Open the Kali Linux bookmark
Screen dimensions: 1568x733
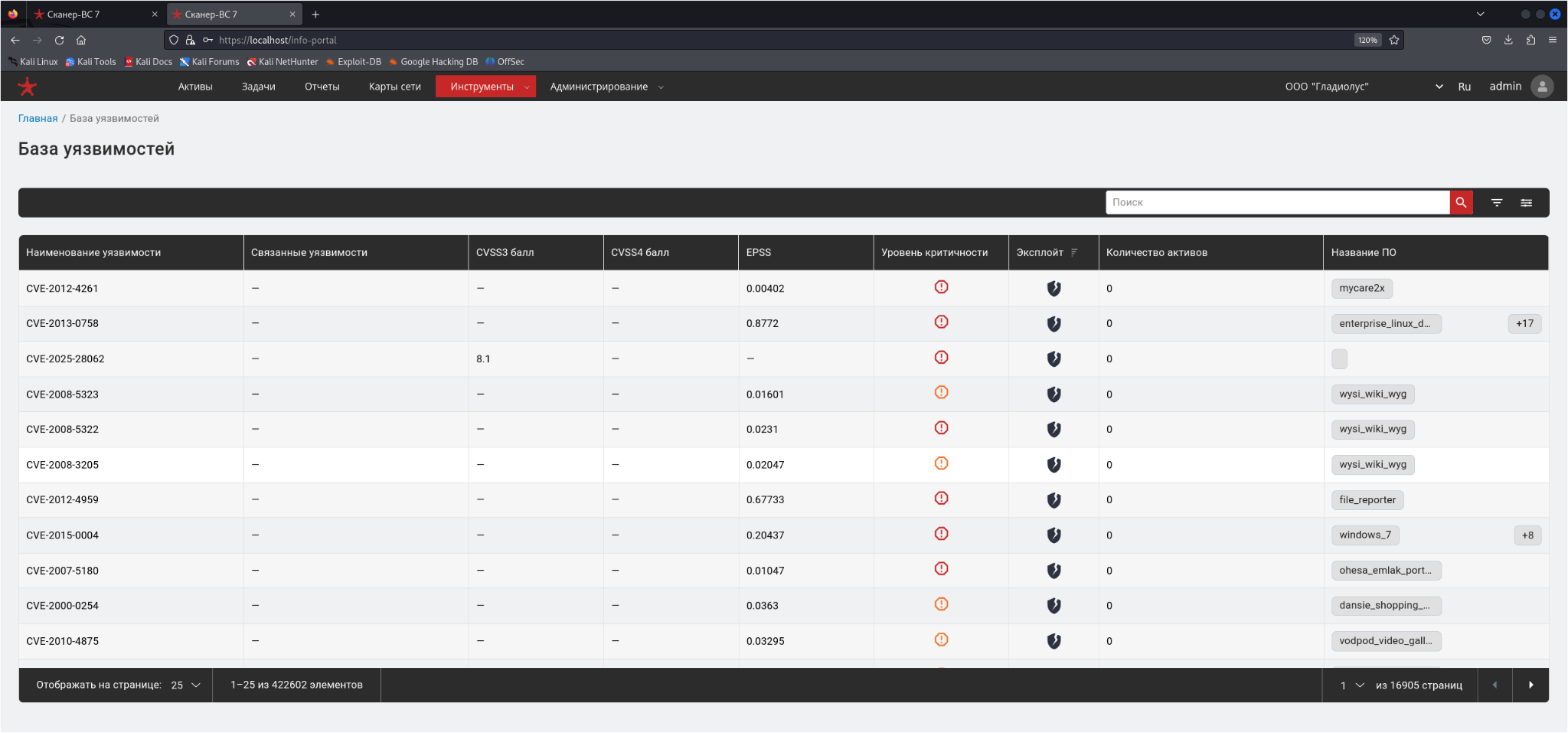pos(33,61)
